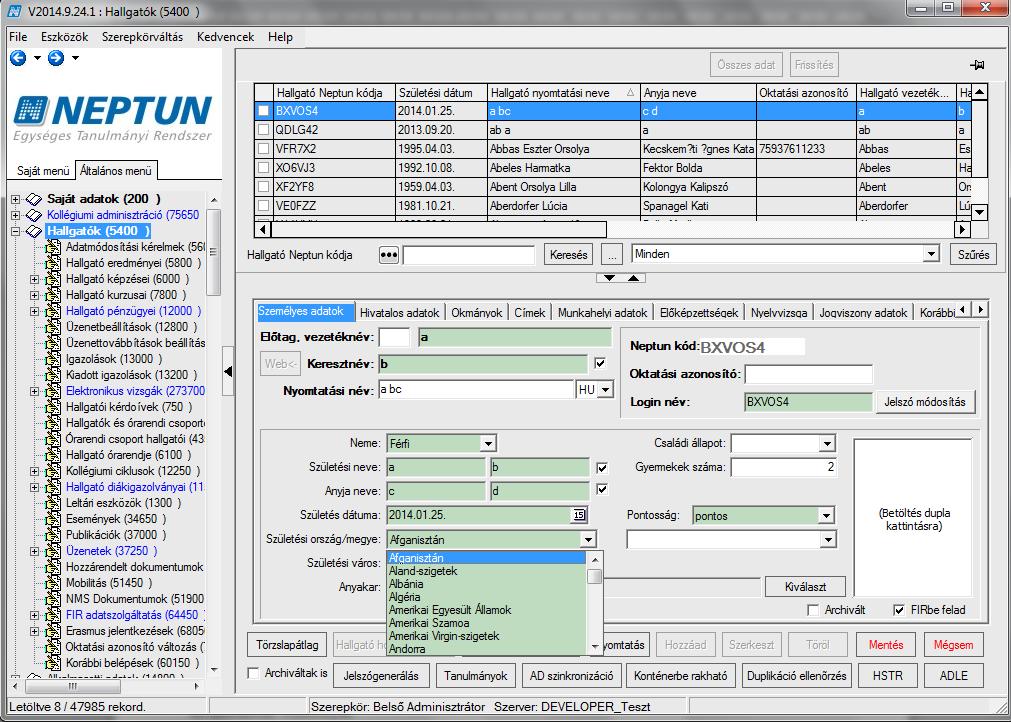This screenshot has height=722, width=1011.
Task: Switch to the Hivatalos adatok tab
Action: pos(400,313)
